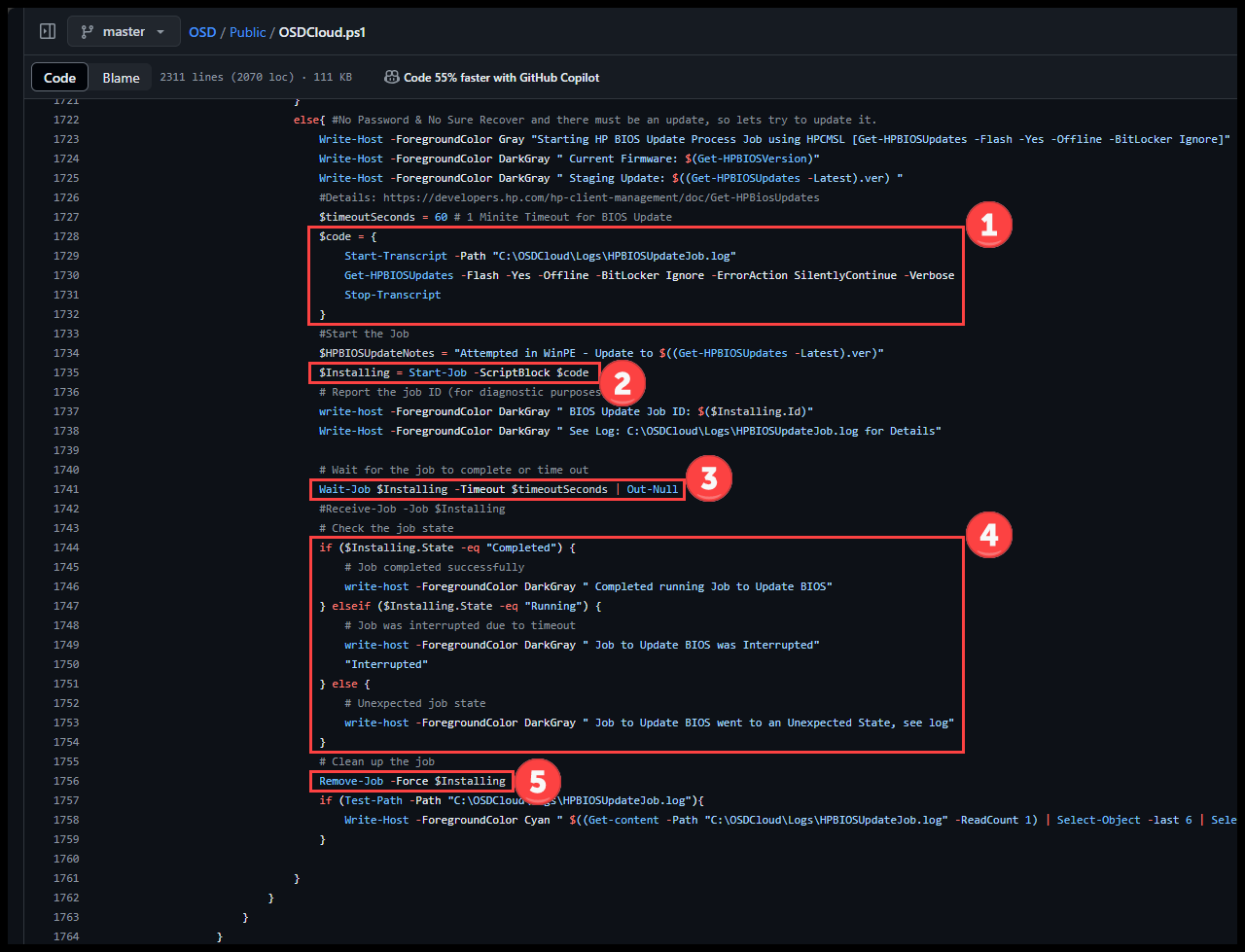Switch to the Code view tab
The image size is (1245, 952).
59,78
